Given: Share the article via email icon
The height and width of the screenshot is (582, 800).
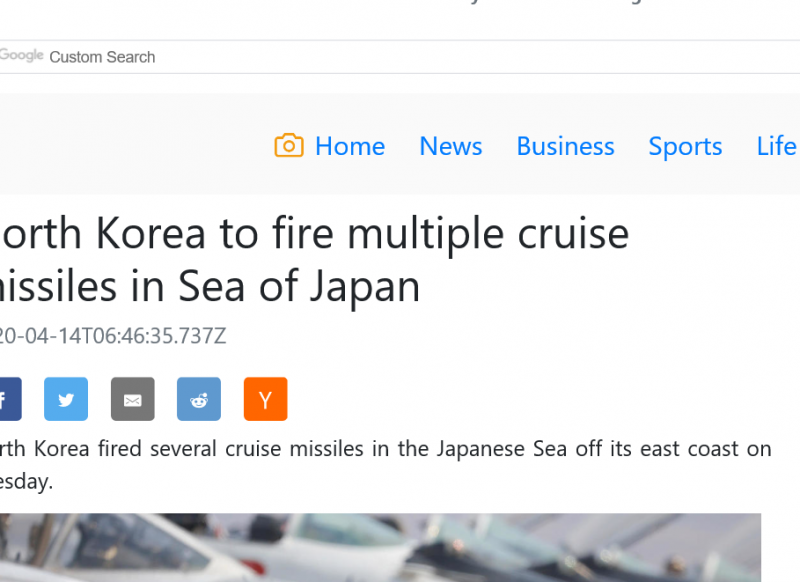Looking at the screenshot, I should coord(132,399).
